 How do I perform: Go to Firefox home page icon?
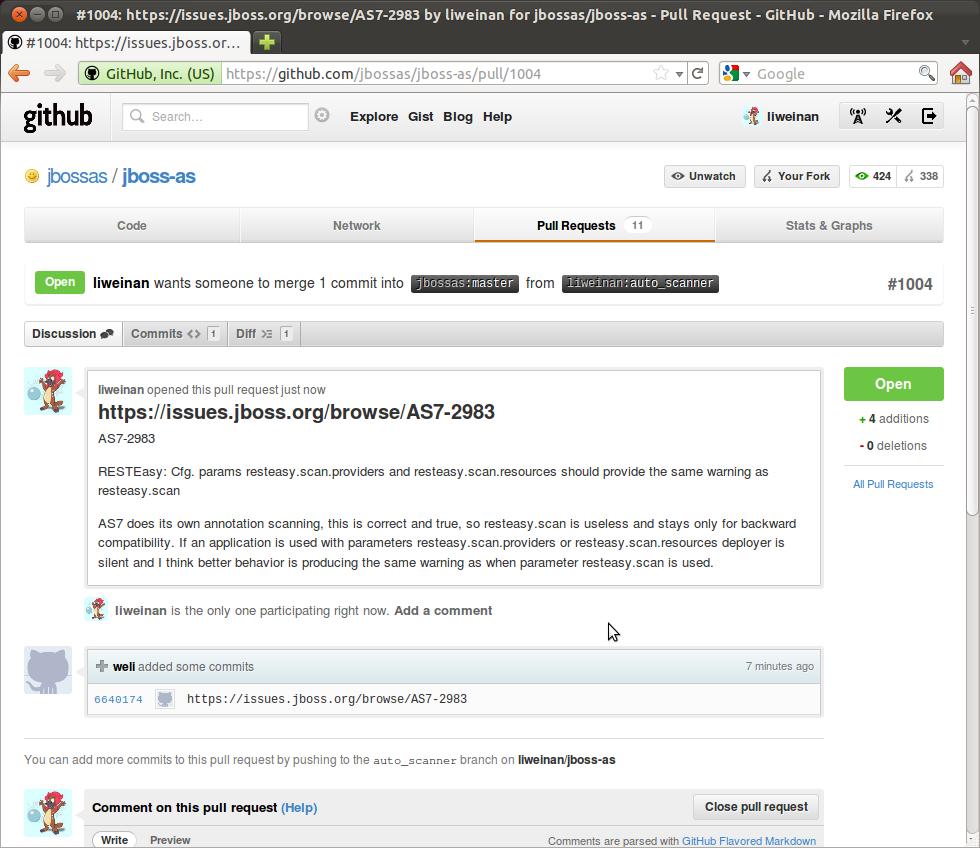pos(961,73)
